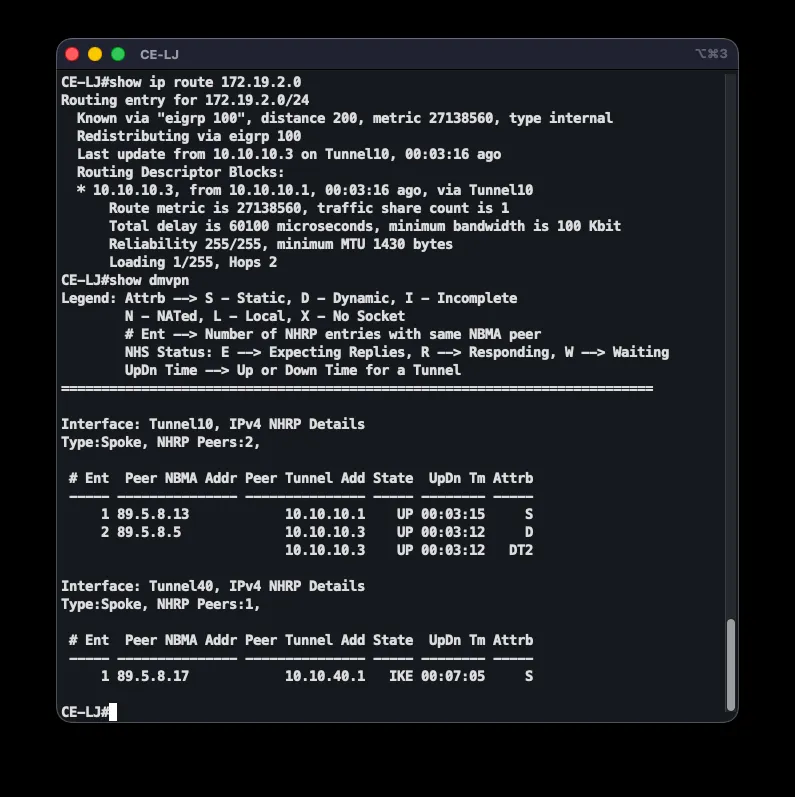Viewport: 795px width, 797px height.
Task: Click 'show ip route 172.19.2.0' command text
Action: click(205, 82)
